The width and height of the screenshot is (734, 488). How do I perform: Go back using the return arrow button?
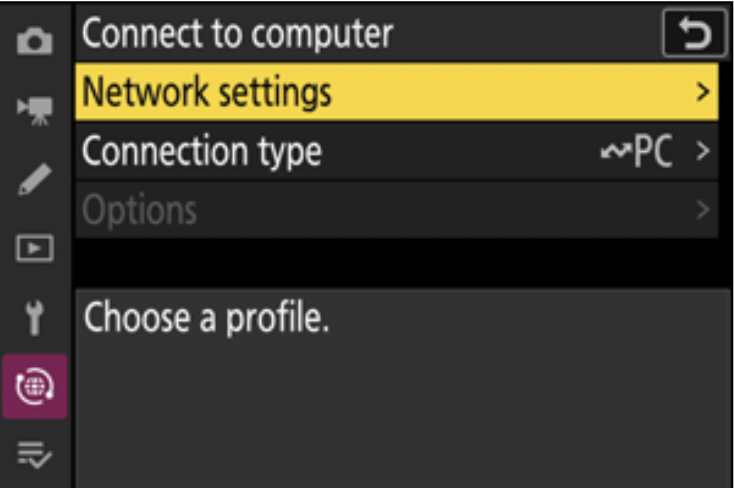coord(695,33)
